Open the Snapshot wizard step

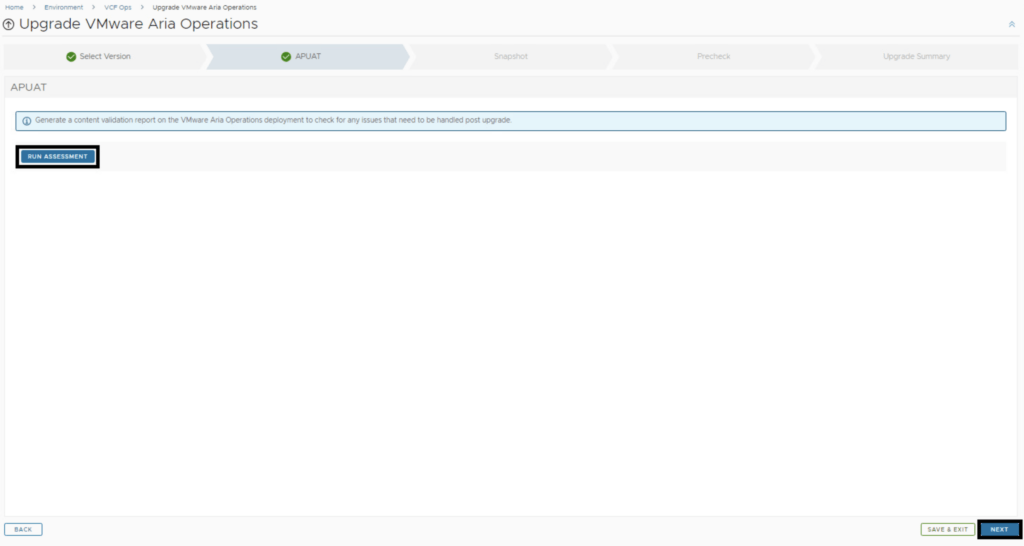point(510,57)
